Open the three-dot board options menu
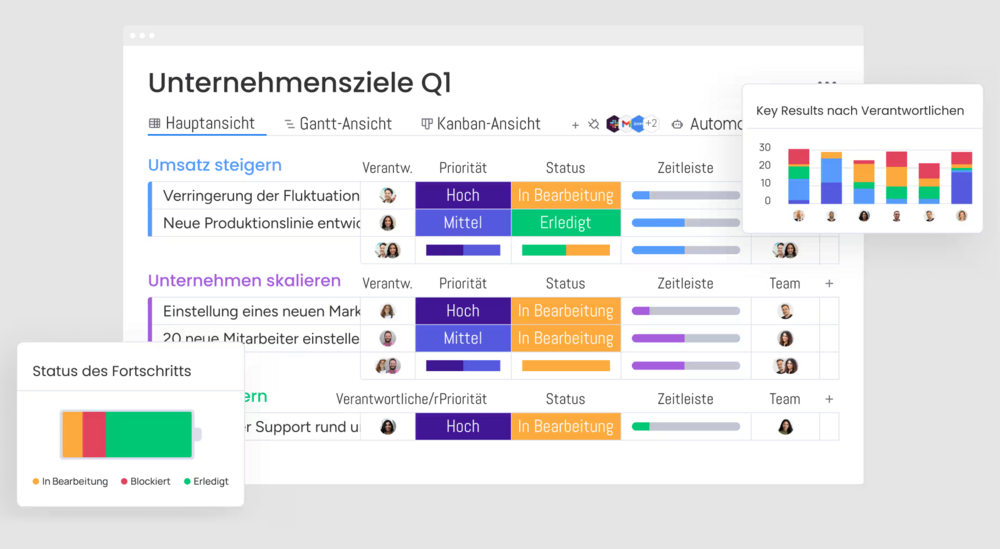 pos(826,84)
